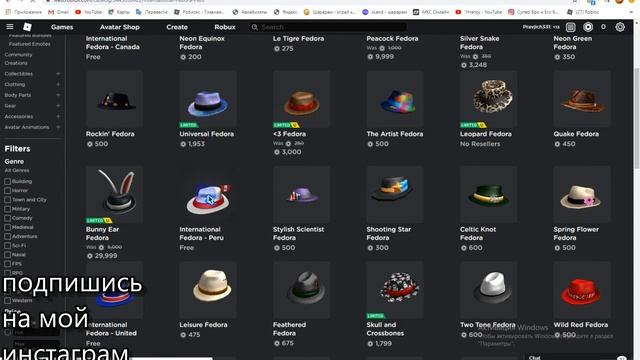Open International Fedora - Peru link
The width and height of the screenshot is (640, 360).
(202, 233)
